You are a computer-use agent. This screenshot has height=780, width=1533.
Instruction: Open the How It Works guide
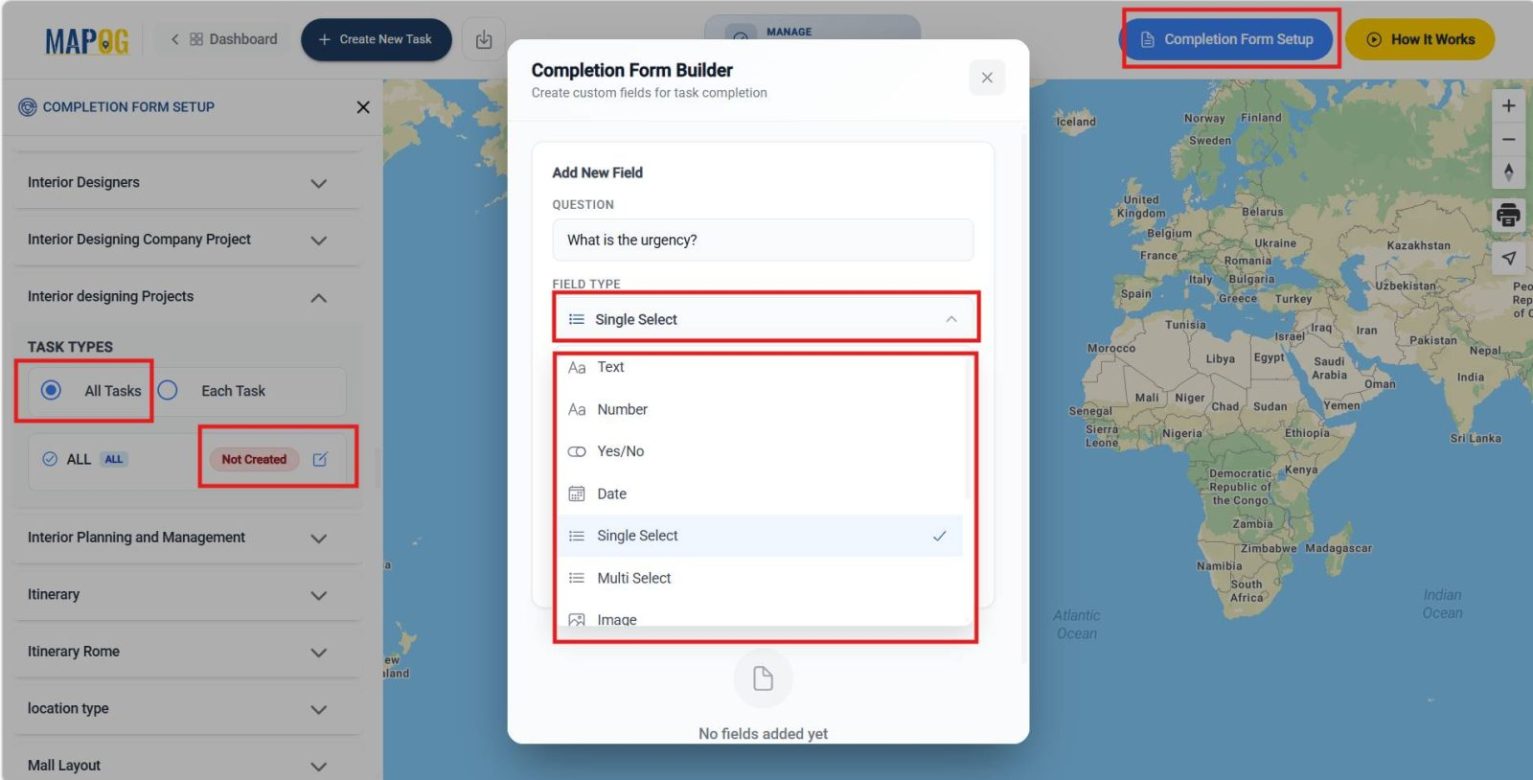pos(1420,40)
